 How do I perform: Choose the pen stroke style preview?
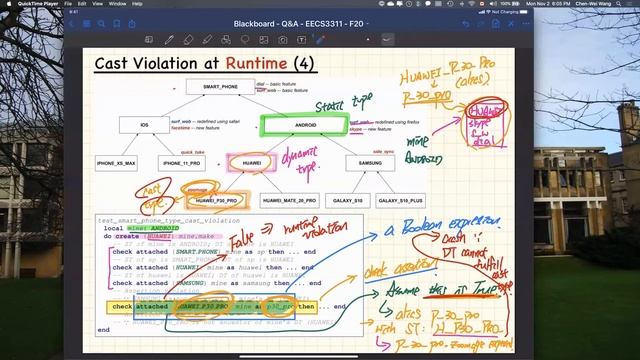387,40
